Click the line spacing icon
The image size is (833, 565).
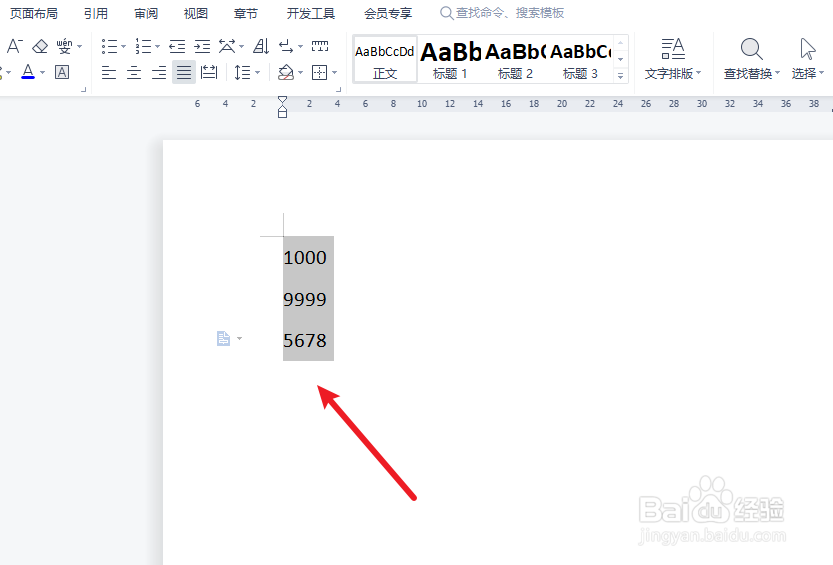coord(242,72)
